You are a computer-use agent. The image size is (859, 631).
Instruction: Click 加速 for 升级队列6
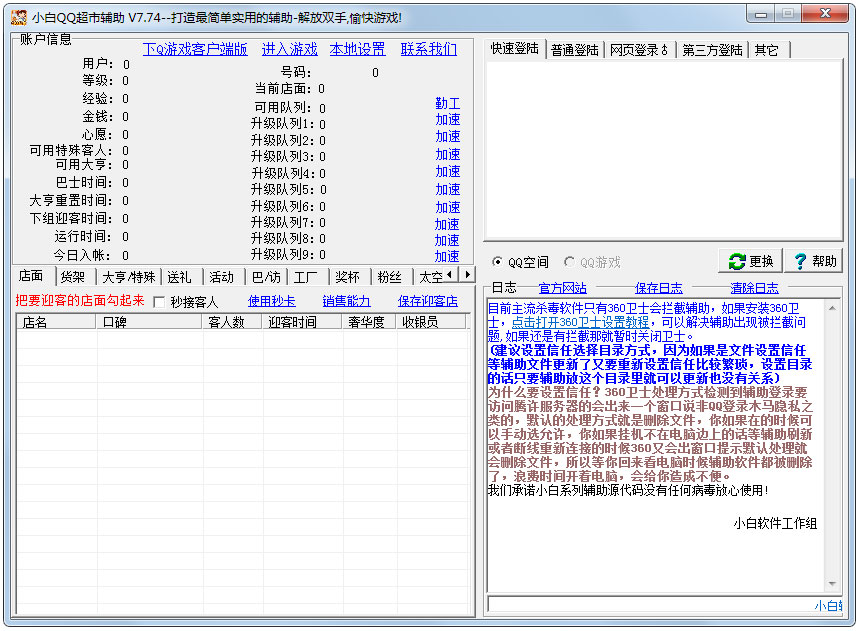[x=448, y=208]
